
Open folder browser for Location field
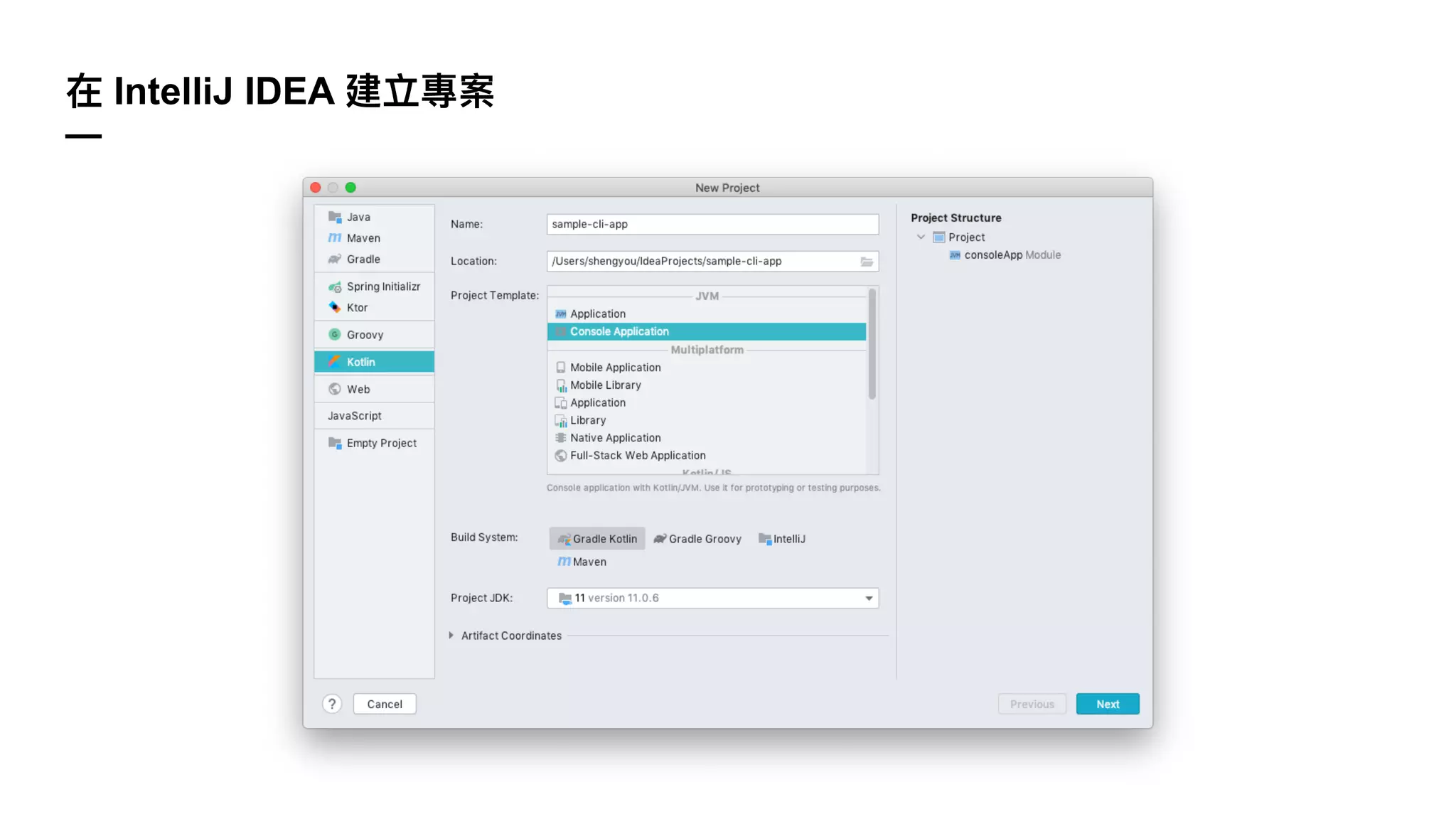click(867, 262)
